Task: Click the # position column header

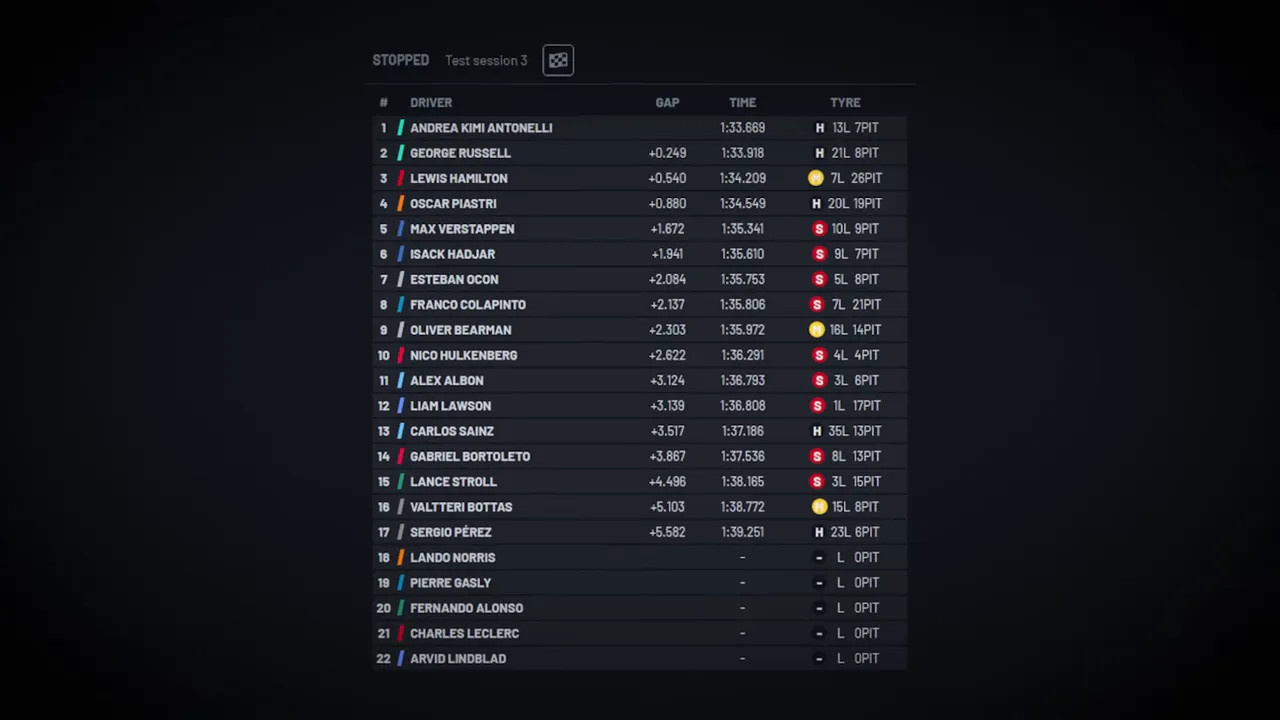Action: click(383, 102)
